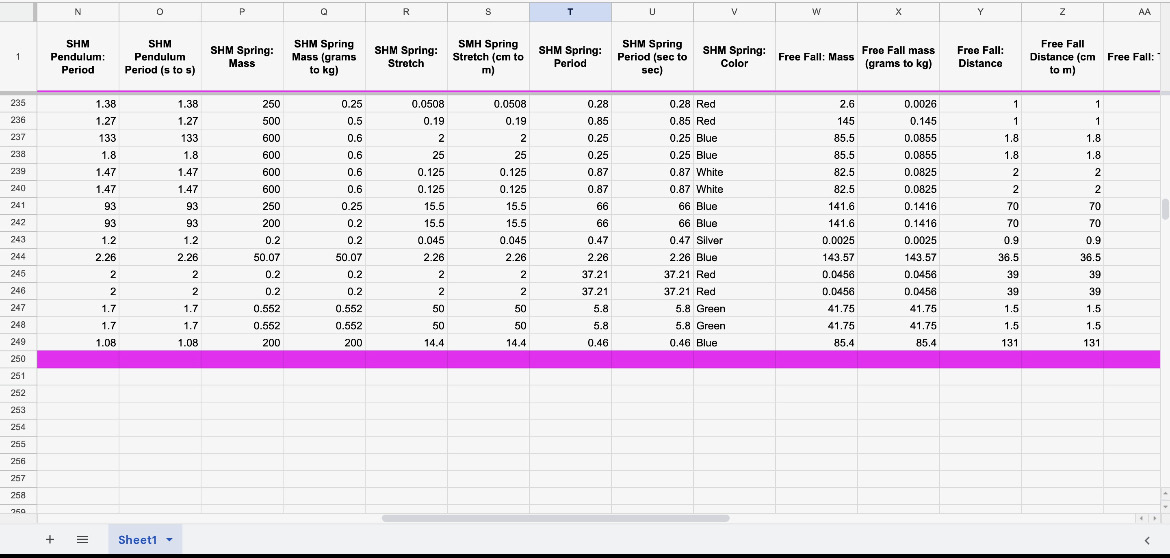The image size is (1170, 558).
Task: Click 'SHM Spring Period (sec to sec)' cell
Action: (653, 57)
